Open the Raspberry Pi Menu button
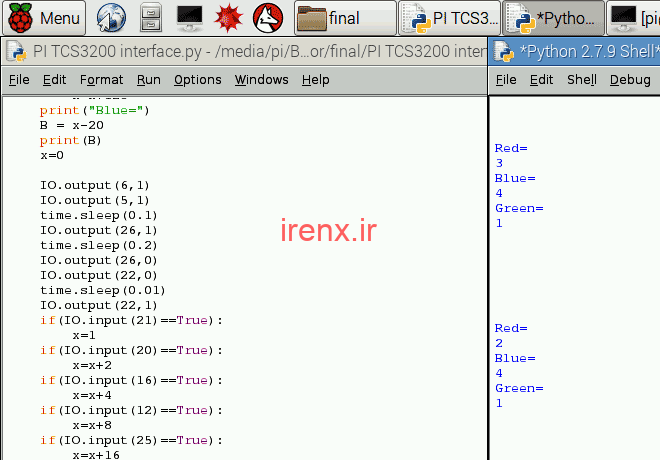 (x=45, y=17)
